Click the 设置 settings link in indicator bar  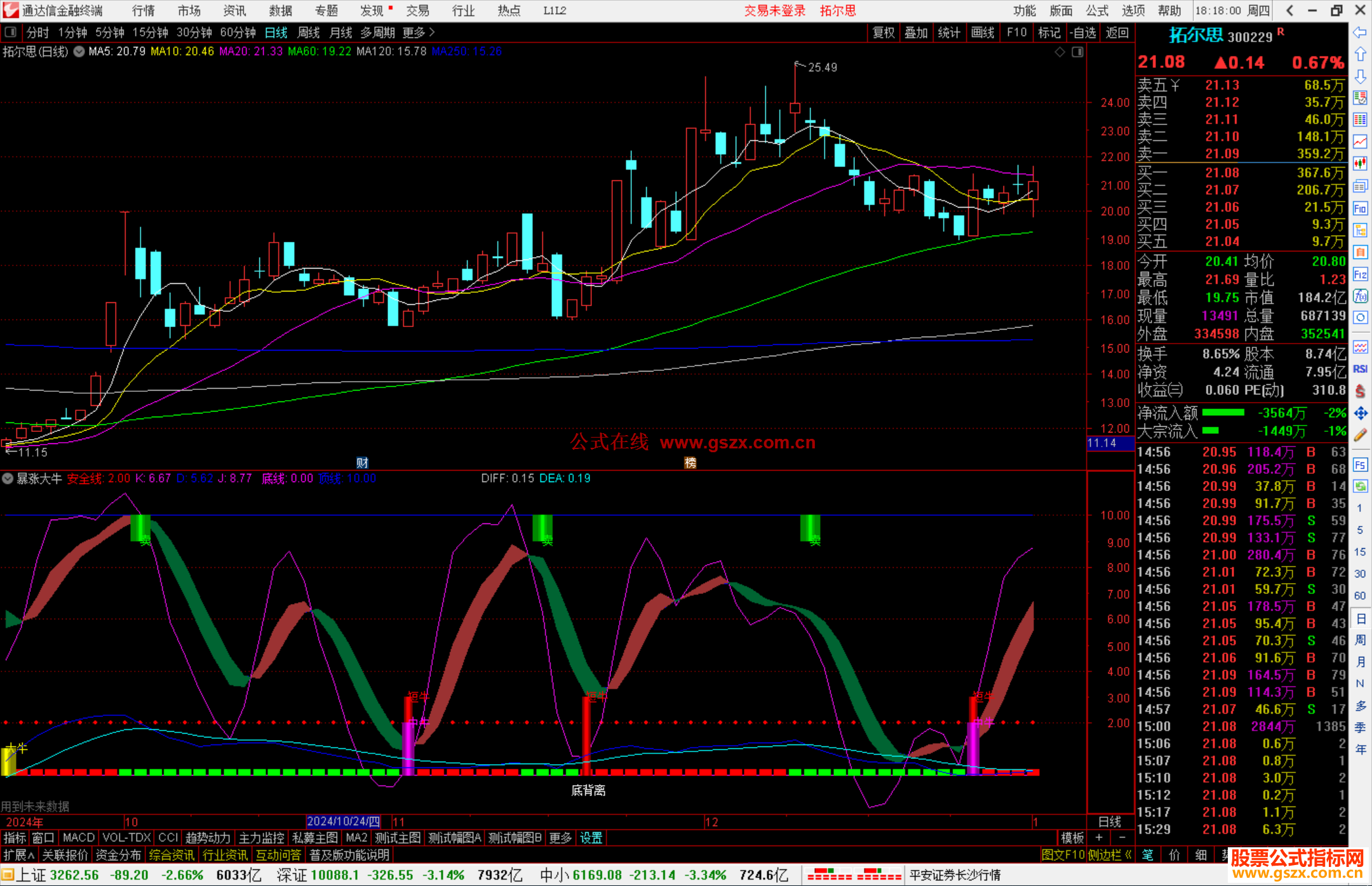click(x=591, y=838)
